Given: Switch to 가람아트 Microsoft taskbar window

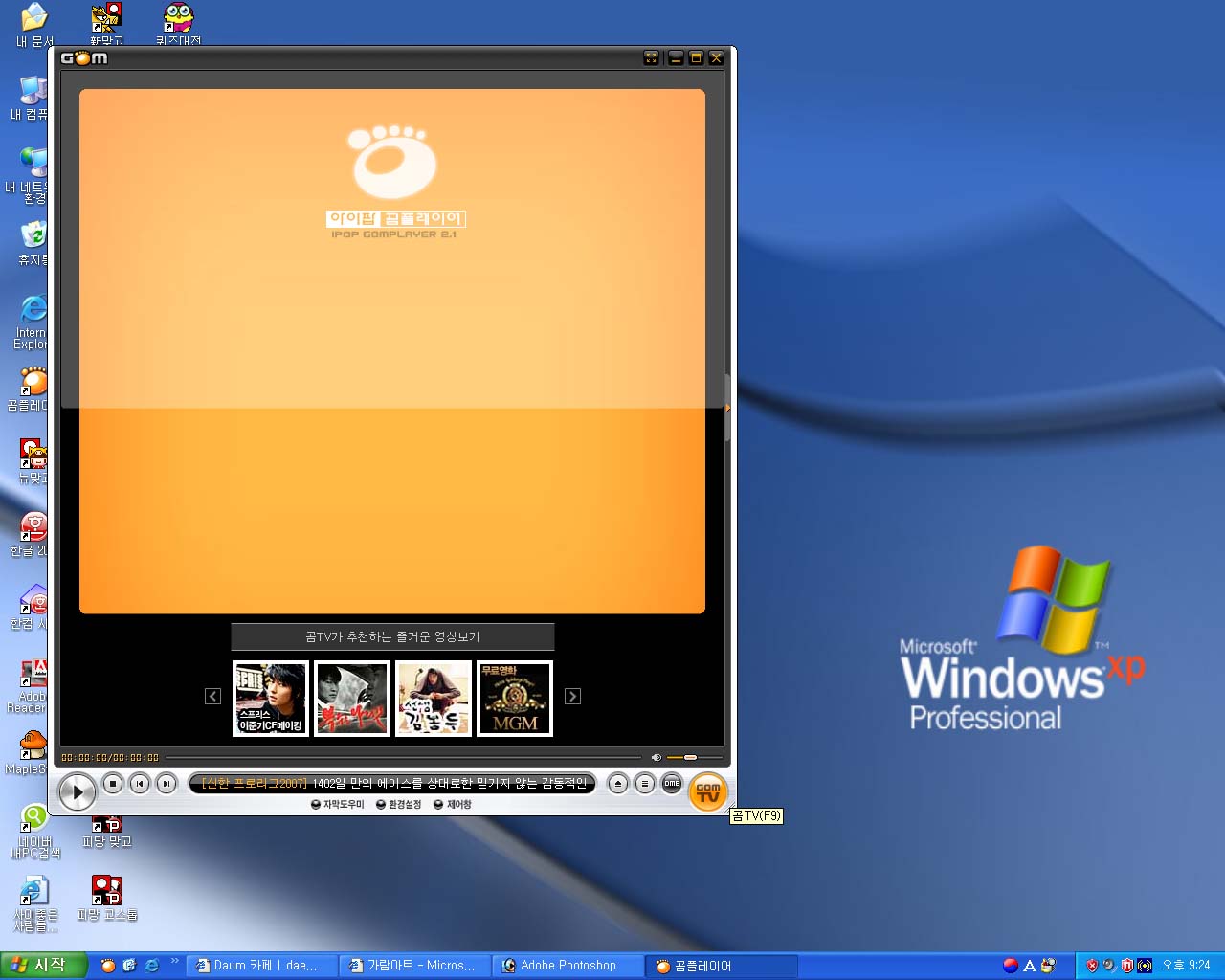Looking at the screenshot, I should pyautogui.click(x=415, y=966).
